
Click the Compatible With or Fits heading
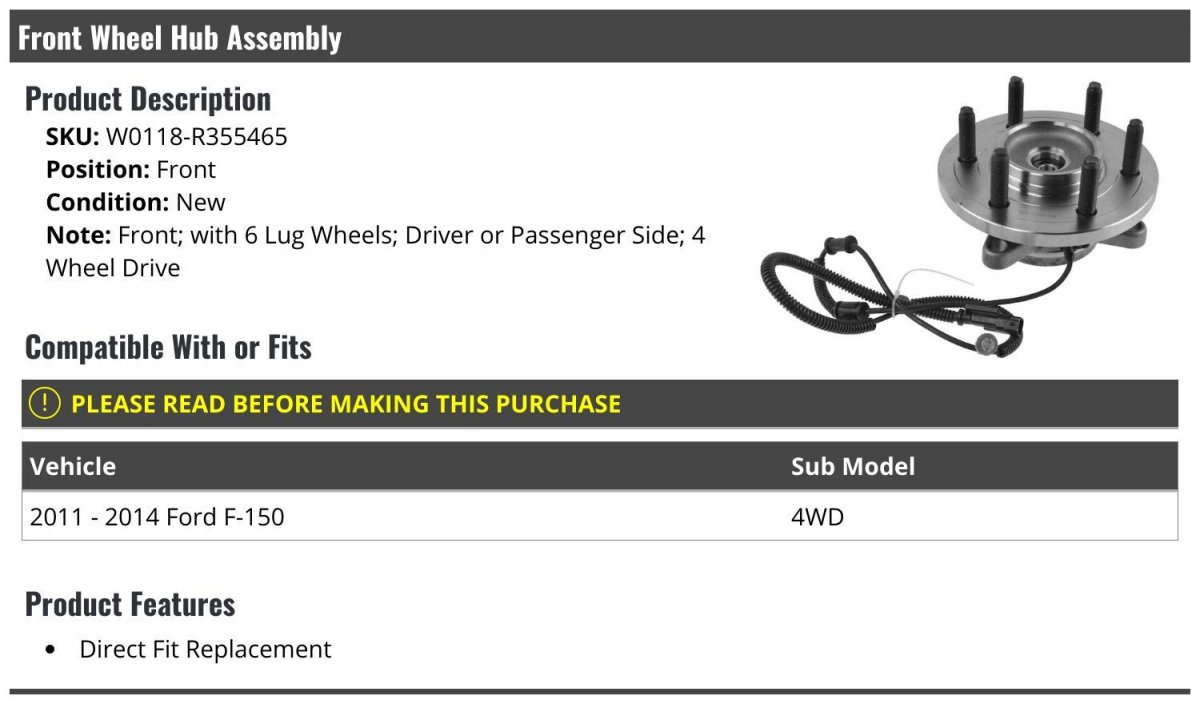pos(168,347)
